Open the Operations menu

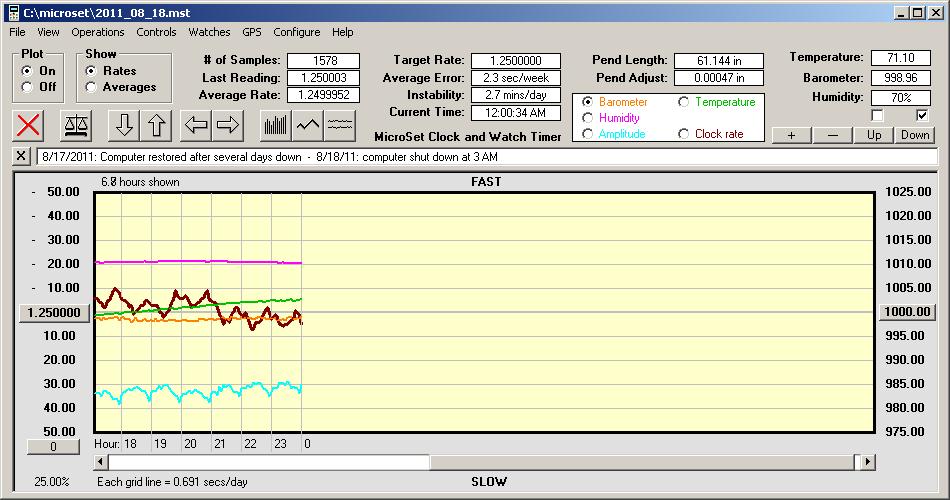[98, 32]
